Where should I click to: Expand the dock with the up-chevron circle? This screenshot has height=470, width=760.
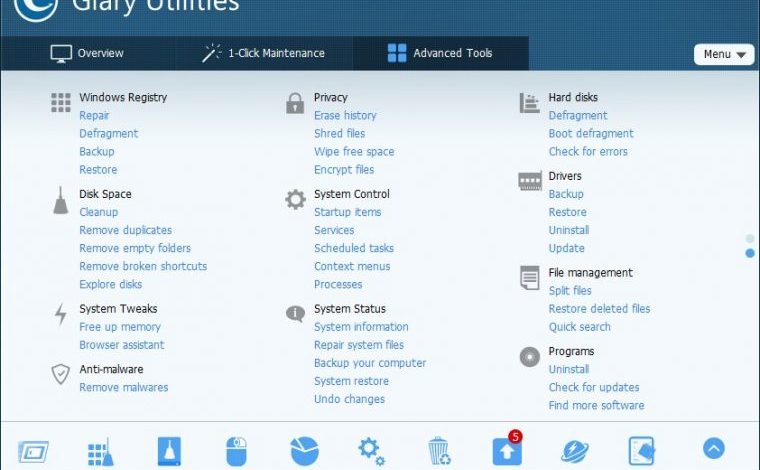point(714,448)
